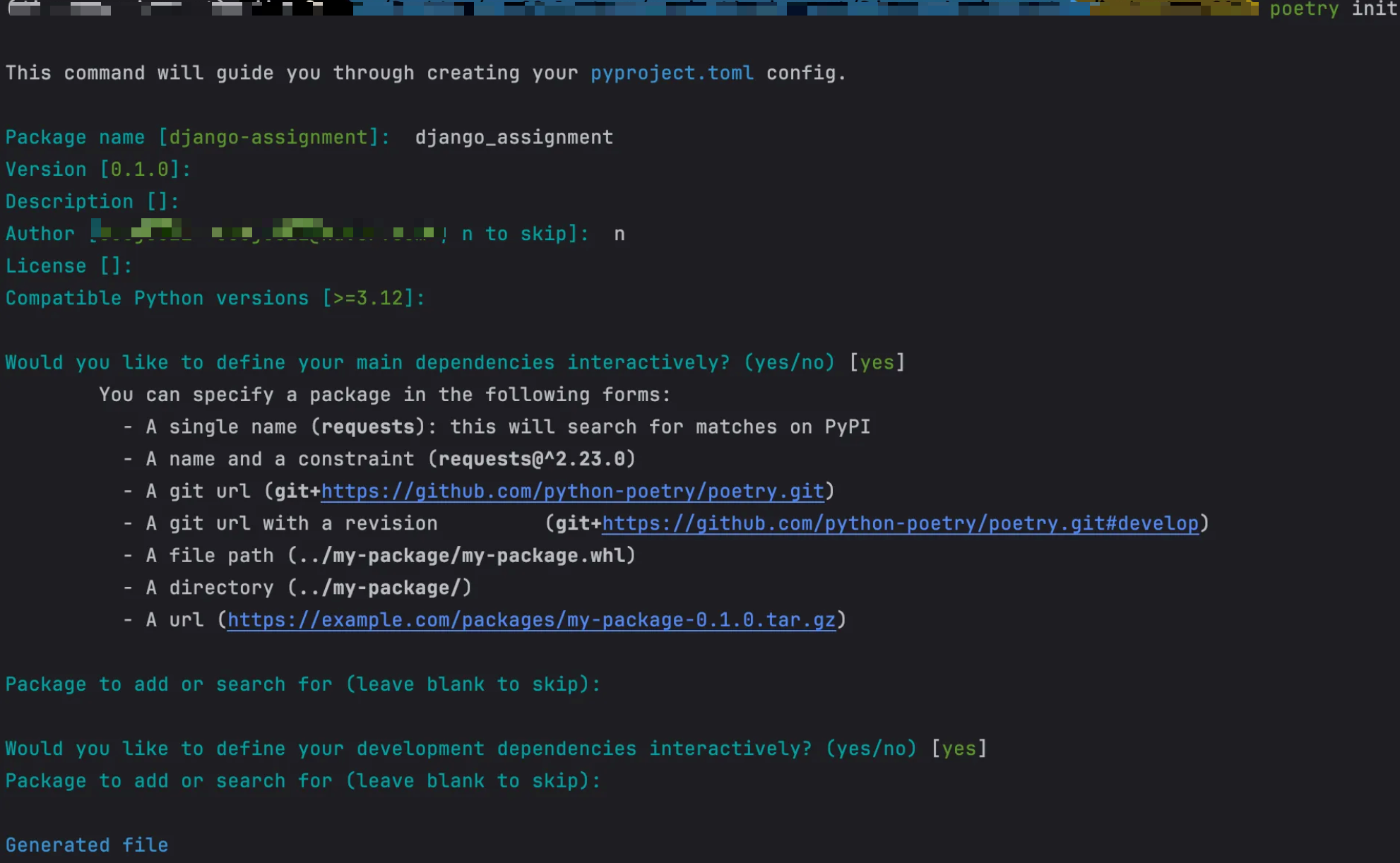Click the pyproject.toml filename text
The width and height of the screenshot is (1400, 863).
tap(672, 73)
